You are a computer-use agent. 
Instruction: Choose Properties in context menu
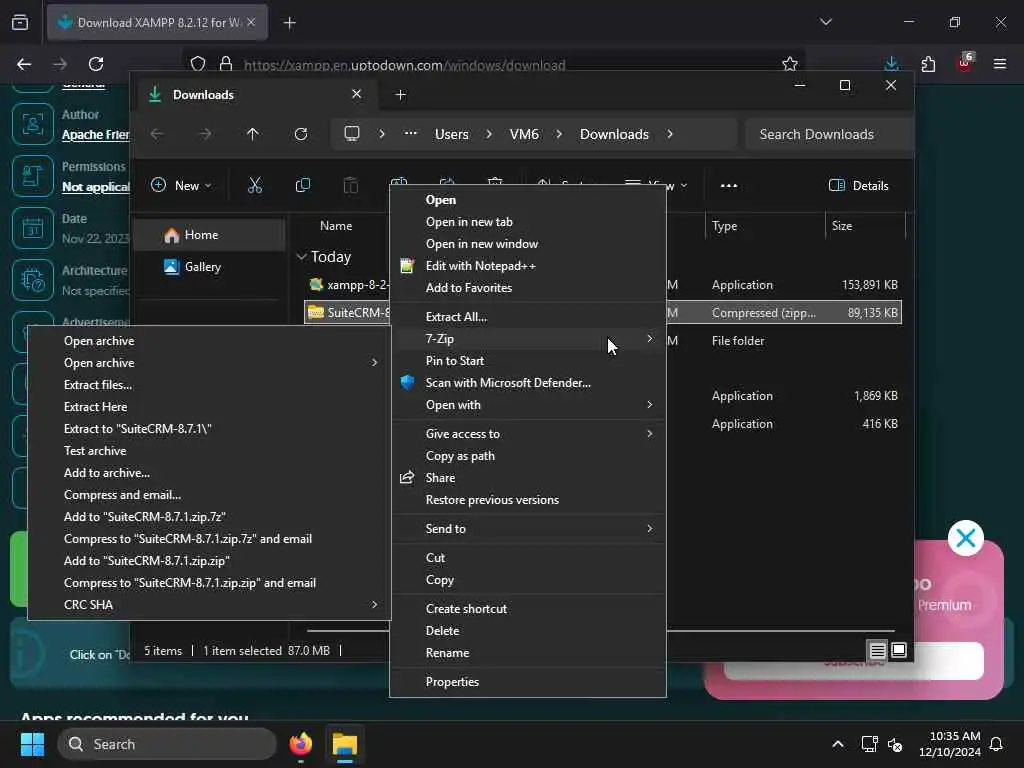(x=528, y=682)
